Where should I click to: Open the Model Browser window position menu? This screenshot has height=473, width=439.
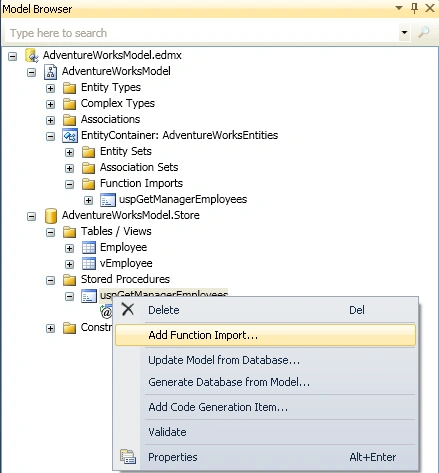(x=399, y=8)
